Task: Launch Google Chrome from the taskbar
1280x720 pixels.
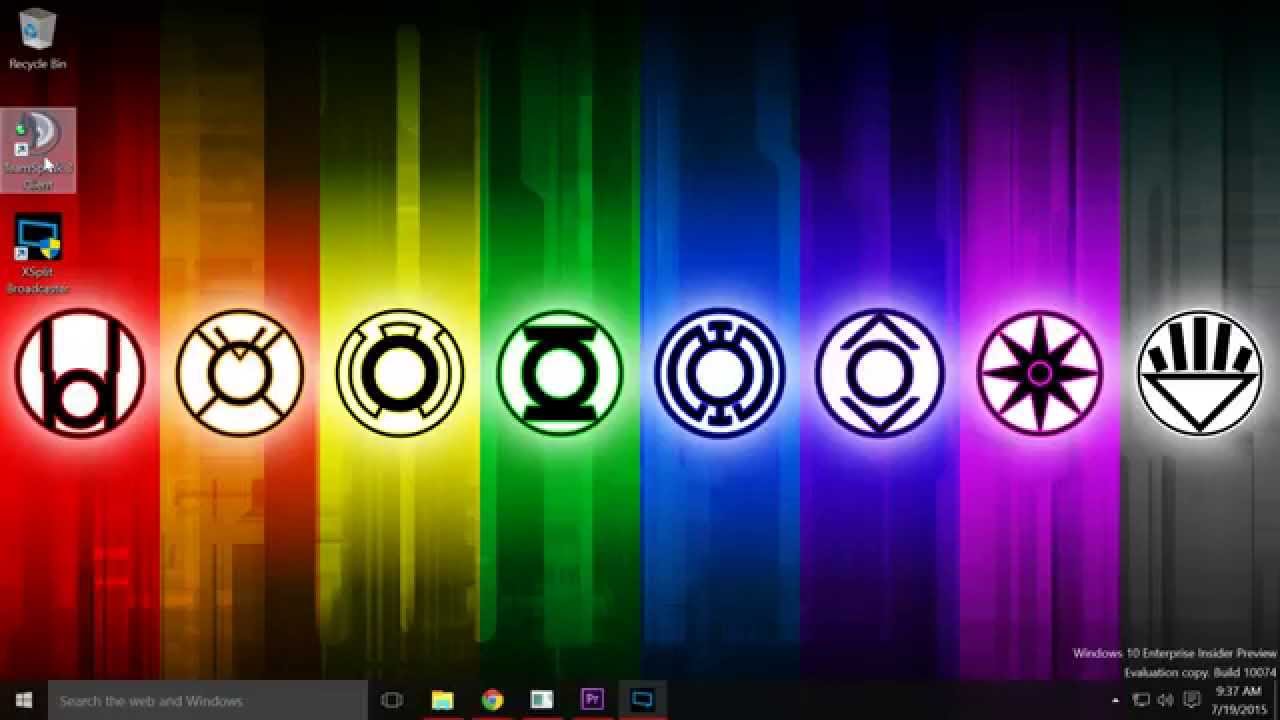Action: tap(492, 700)
